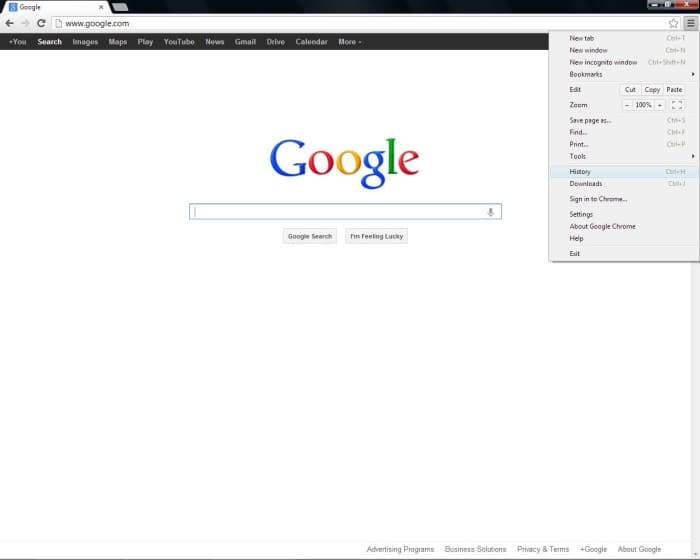This screenshot has width=700, height=560.
Task: Open fullscreen mode from Zoom row icon
Action: (x=677, y=105)
